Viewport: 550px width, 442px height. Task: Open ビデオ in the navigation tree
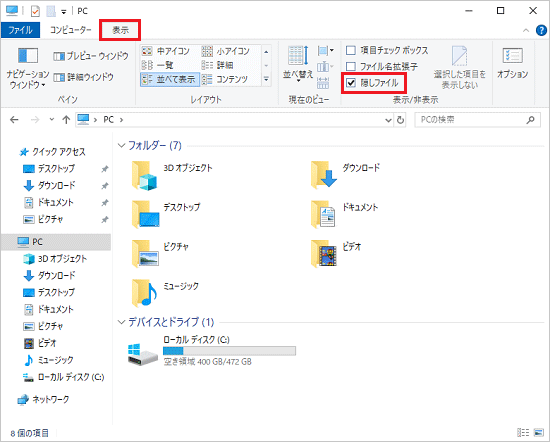click(40, 343)
